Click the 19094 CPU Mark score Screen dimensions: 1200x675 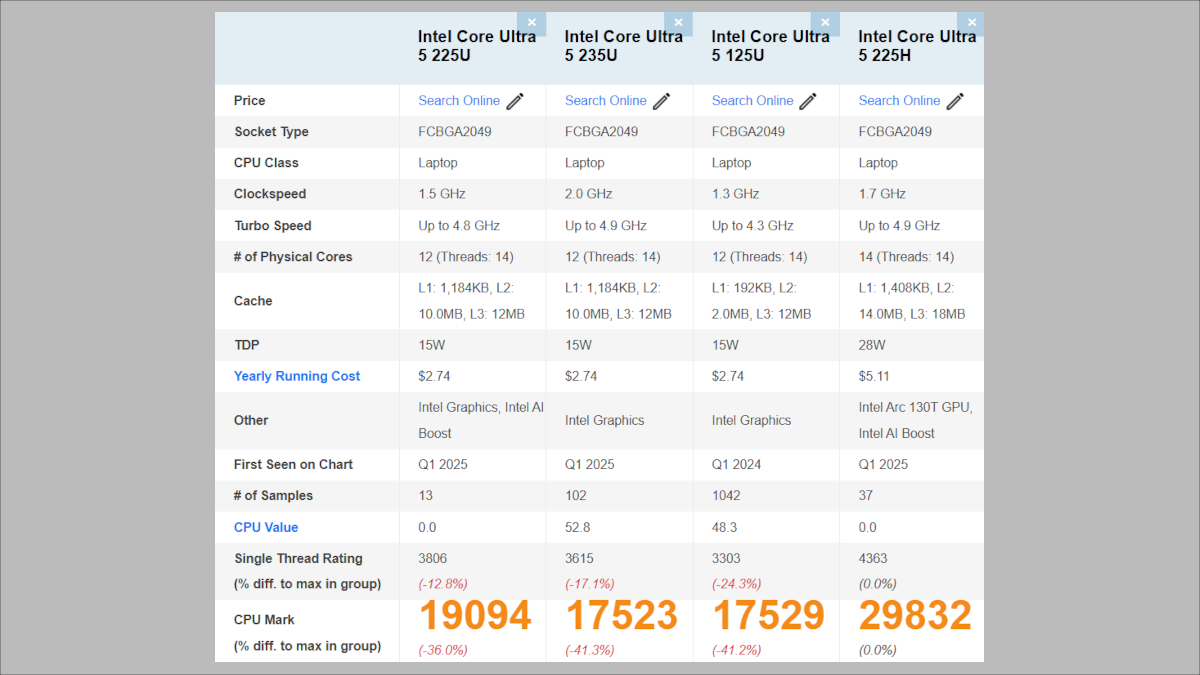[475, 616]
